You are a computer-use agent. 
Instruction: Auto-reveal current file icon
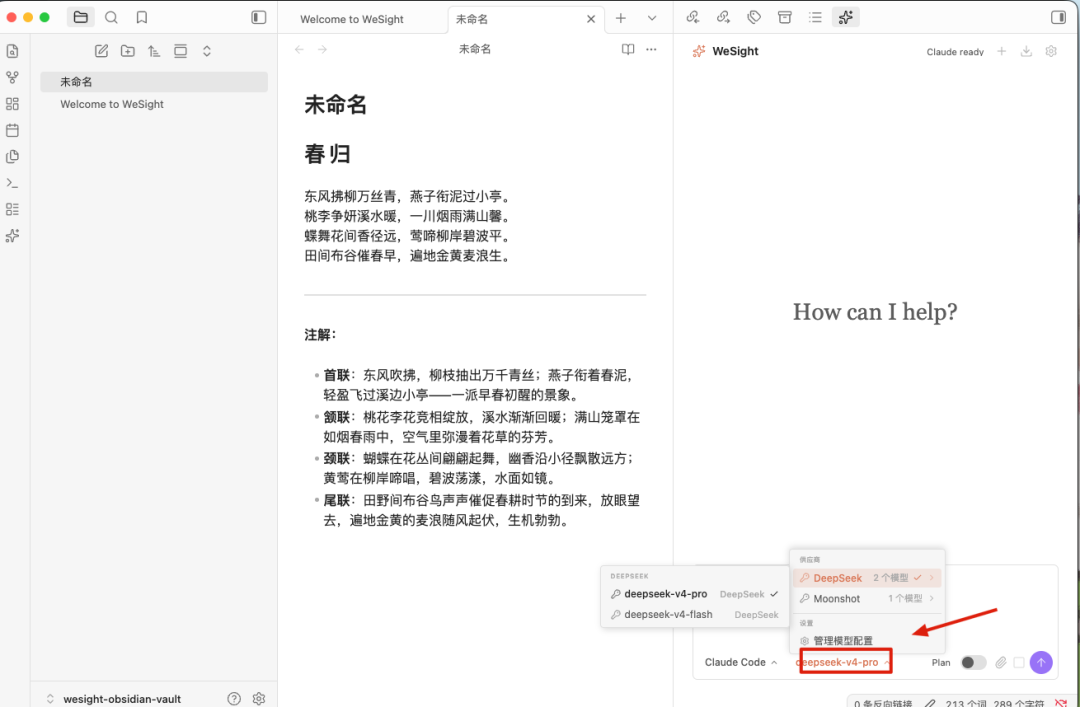[180, 51]
